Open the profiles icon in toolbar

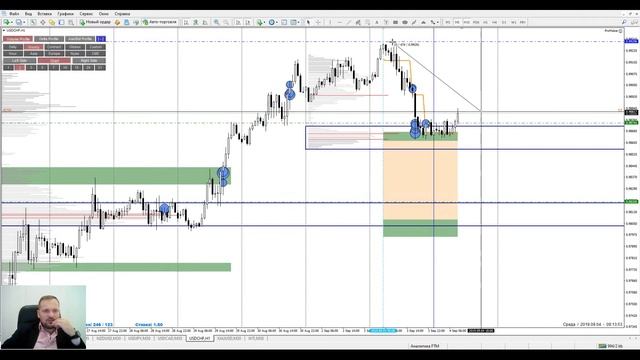(x=19, y=22)
